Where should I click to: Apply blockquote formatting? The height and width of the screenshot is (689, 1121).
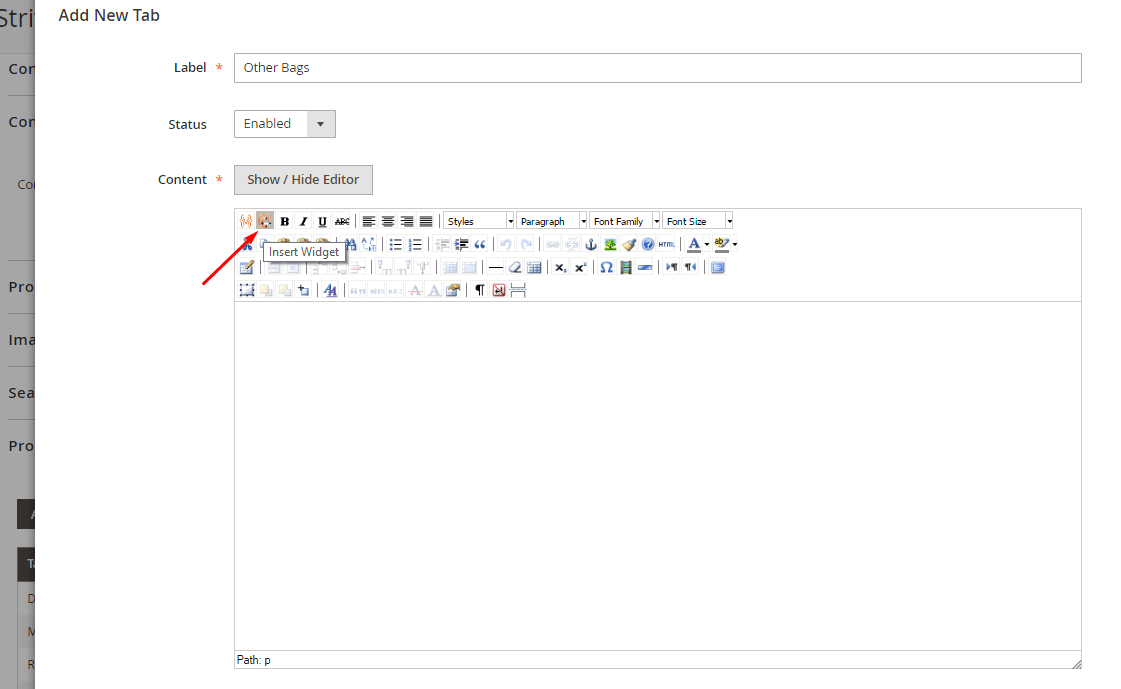coord(480,244)
